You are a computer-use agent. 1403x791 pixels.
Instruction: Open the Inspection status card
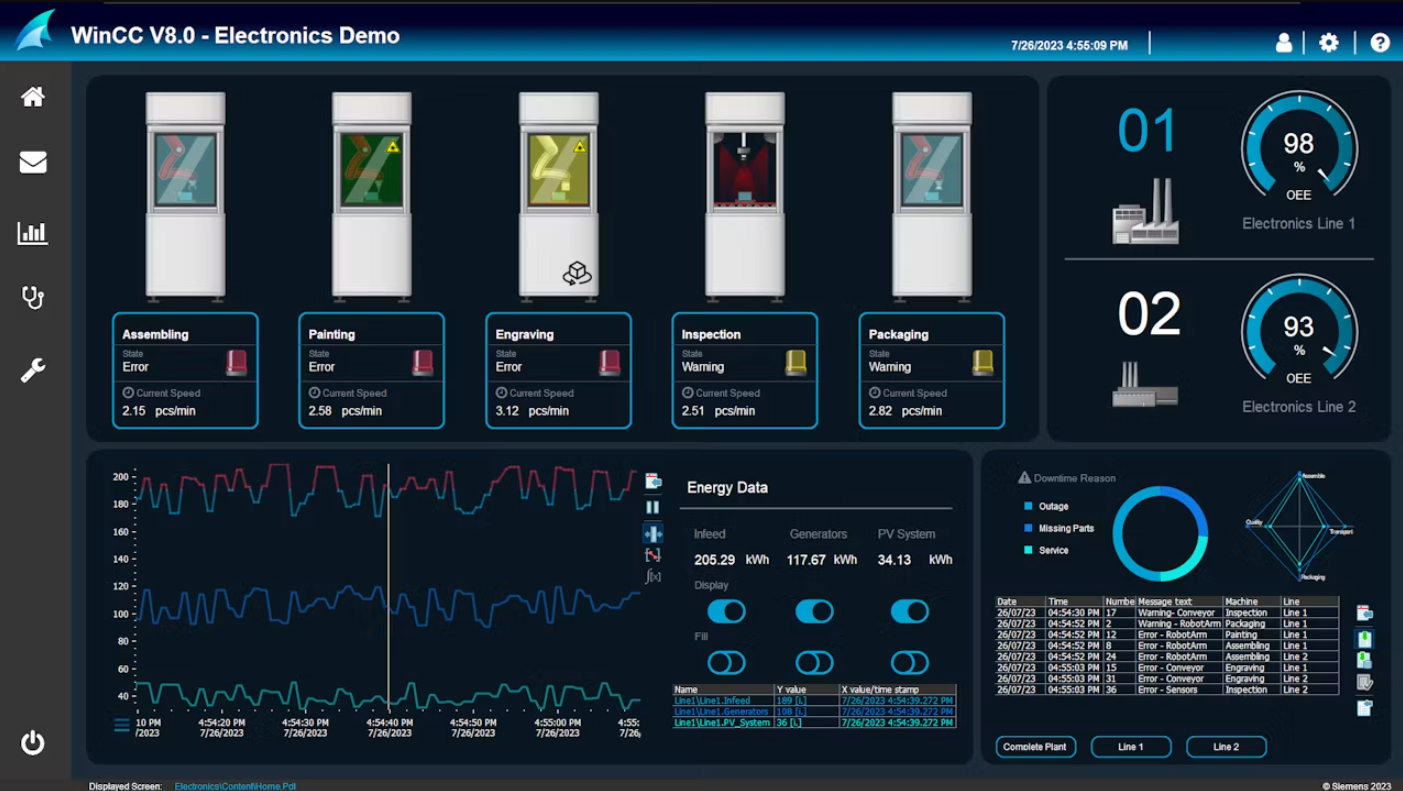745,371
